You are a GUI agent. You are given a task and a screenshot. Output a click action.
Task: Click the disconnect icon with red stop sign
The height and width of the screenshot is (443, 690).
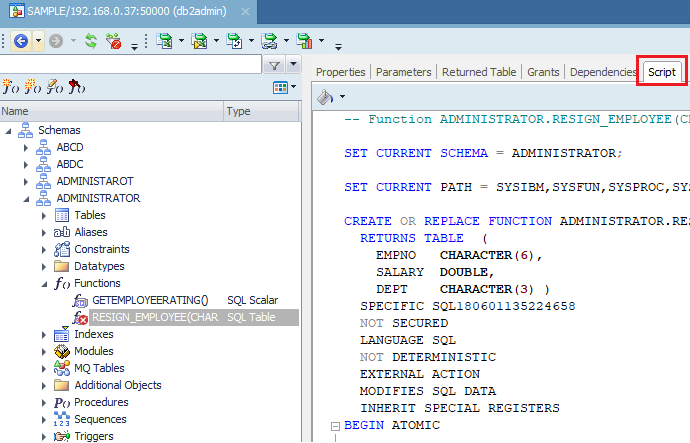pos(114,42)
